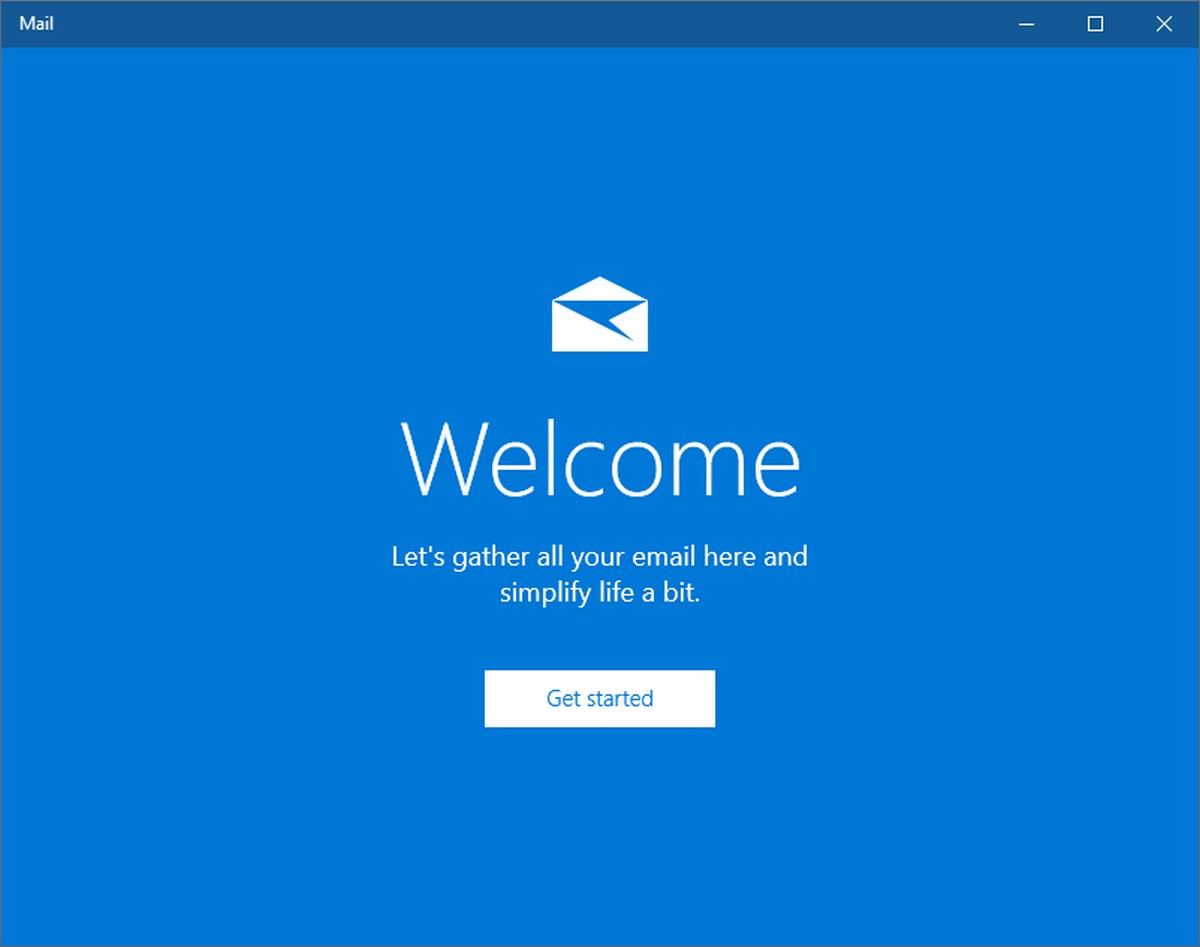Tap the envelope logo above Welcome
Viewport: 1200px width, 947px height.
[600, 314]
